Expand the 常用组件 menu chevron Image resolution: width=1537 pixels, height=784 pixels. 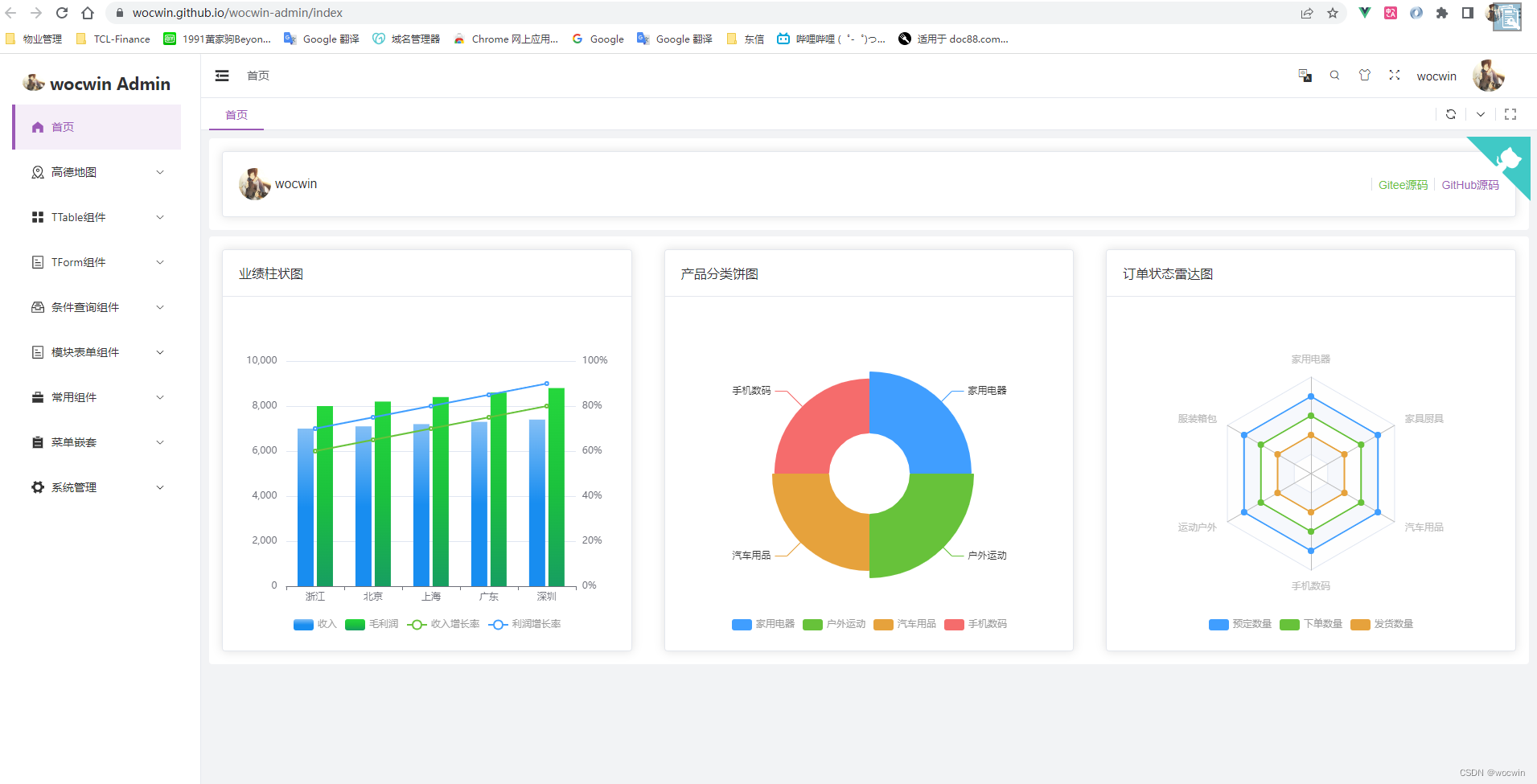(x=160, y=397)
